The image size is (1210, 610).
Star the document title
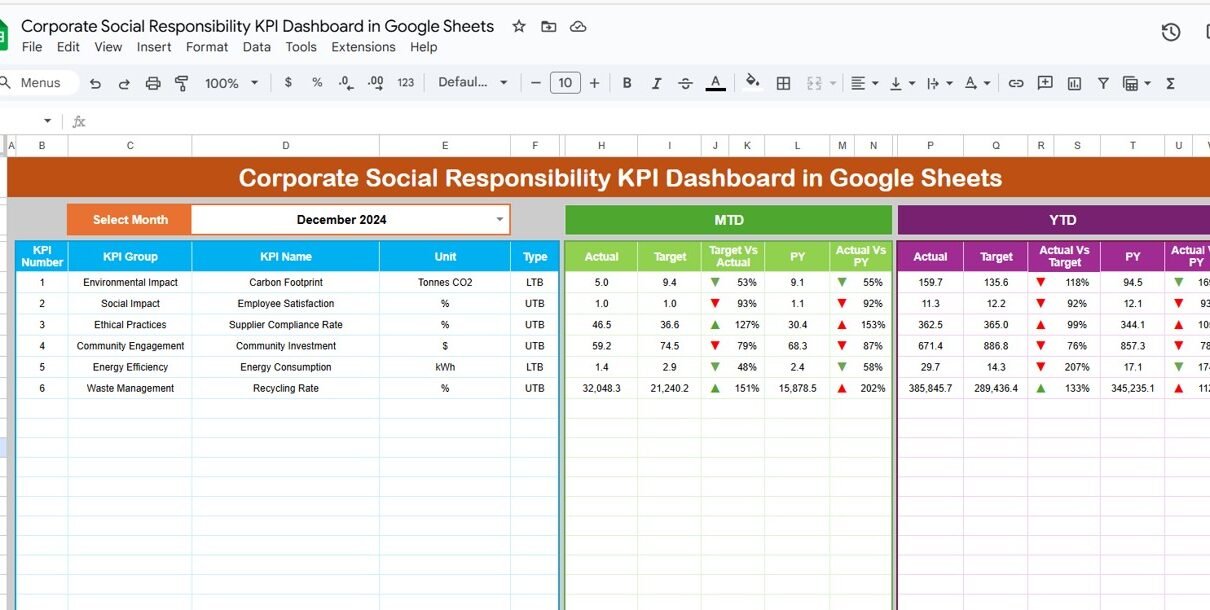coord(518,26)
